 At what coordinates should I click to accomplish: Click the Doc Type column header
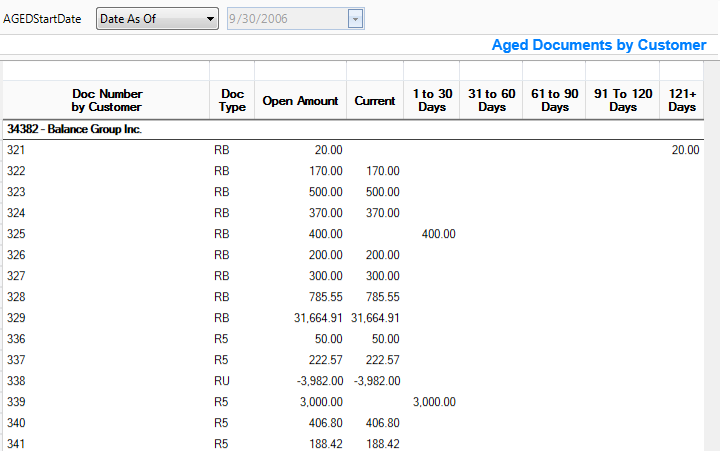pos(232,100)
